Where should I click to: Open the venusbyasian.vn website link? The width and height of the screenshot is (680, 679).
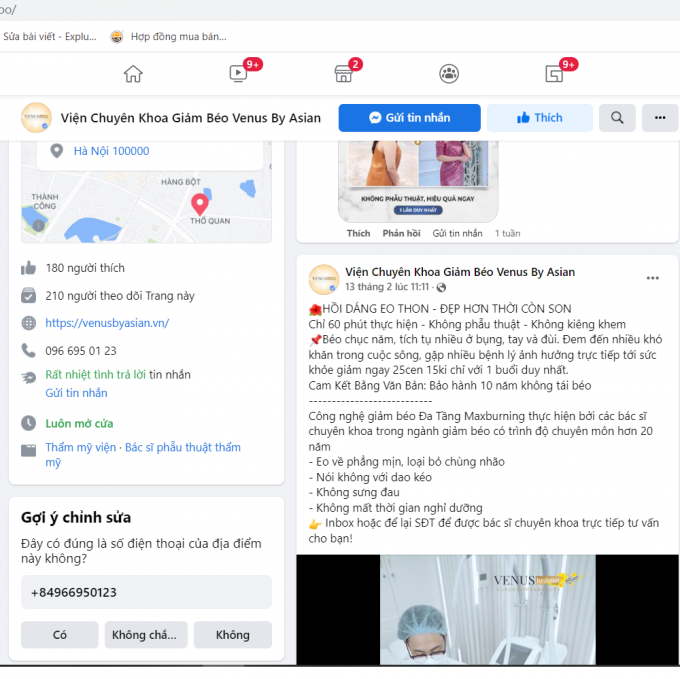(107, 323)
